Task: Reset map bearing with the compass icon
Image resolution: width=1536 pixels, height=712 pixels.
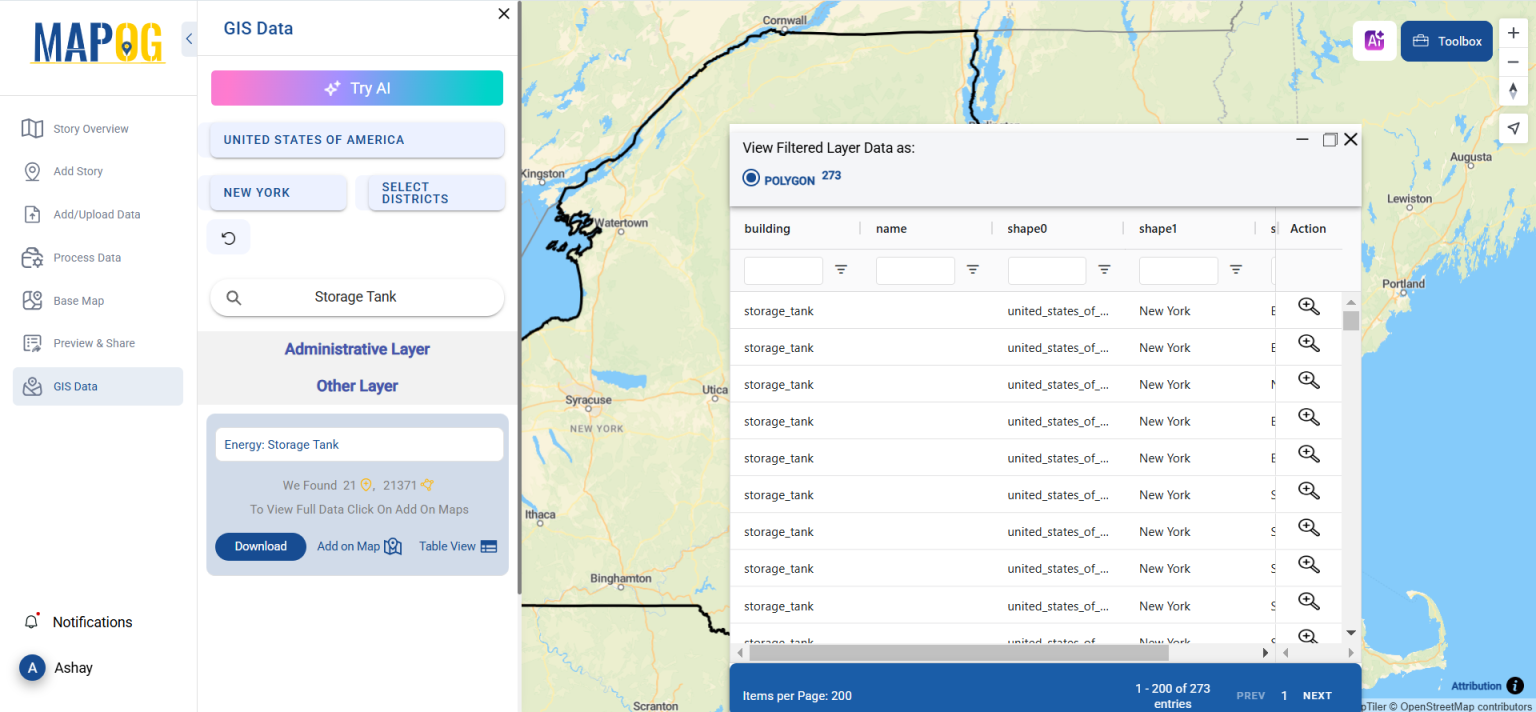Action: (x=1513, y=91)
